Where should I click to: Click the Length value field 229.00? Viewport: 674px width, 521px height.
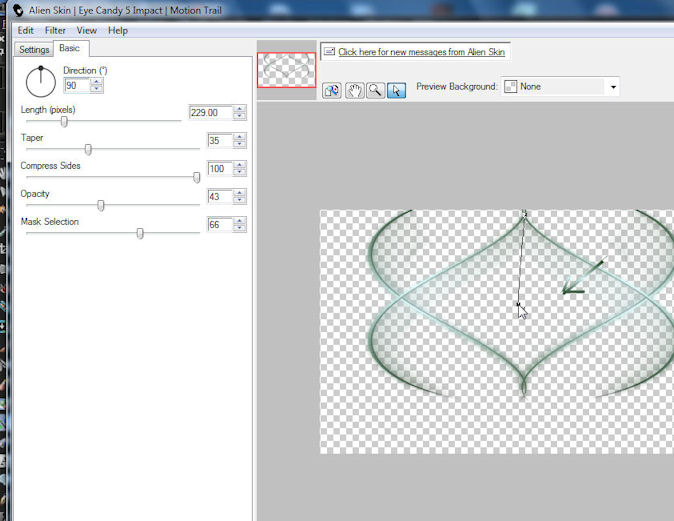211,113
